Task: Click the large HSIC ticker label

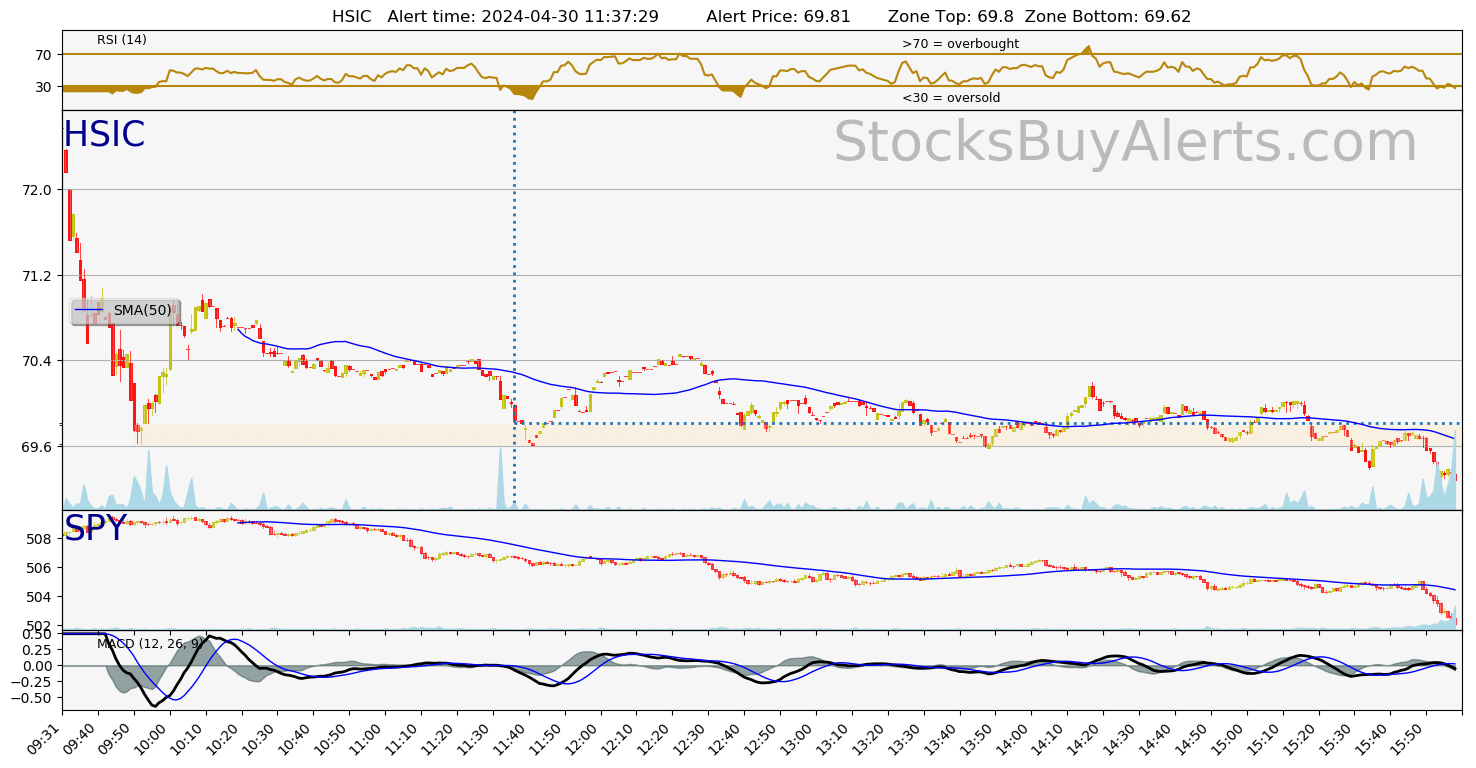Action: tap(104, 135)
